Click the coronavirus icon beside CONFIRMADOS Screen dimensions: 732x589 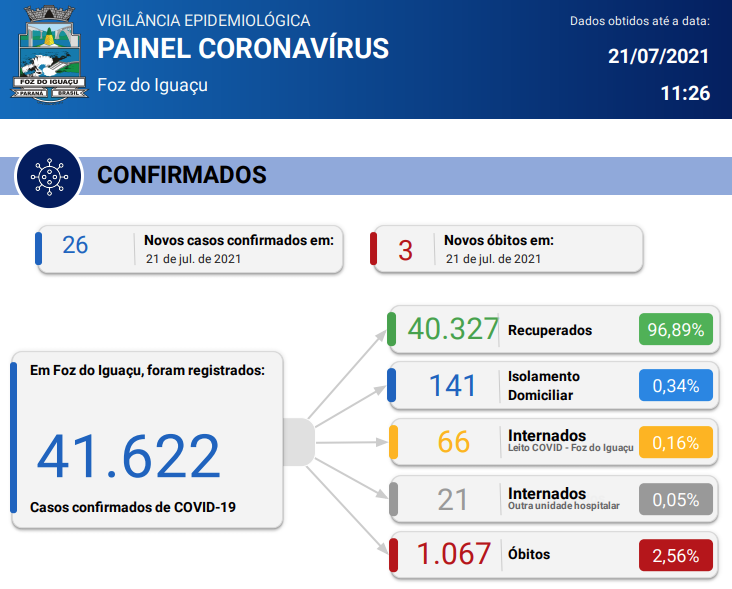tap(49, 176)
